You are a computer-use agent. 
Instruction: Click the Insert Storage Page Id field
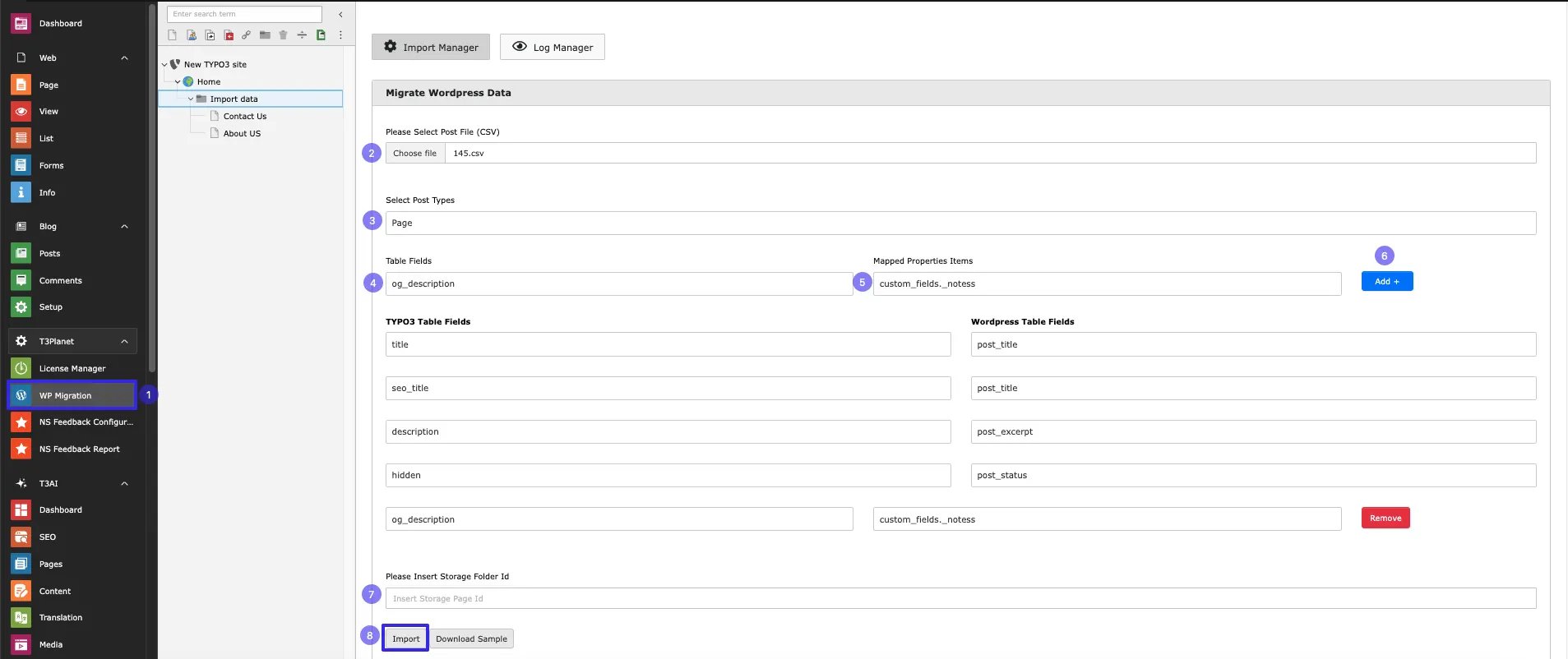click(x=960, y=598)
